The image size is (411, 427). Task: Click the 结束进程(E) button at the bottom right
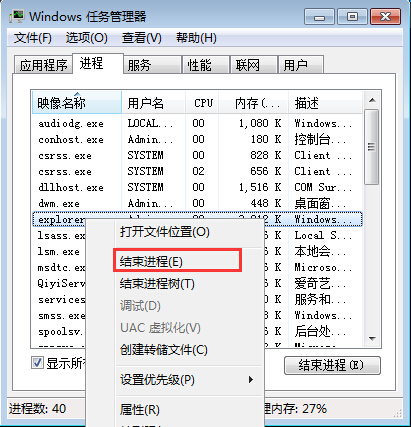pos(332,366)
